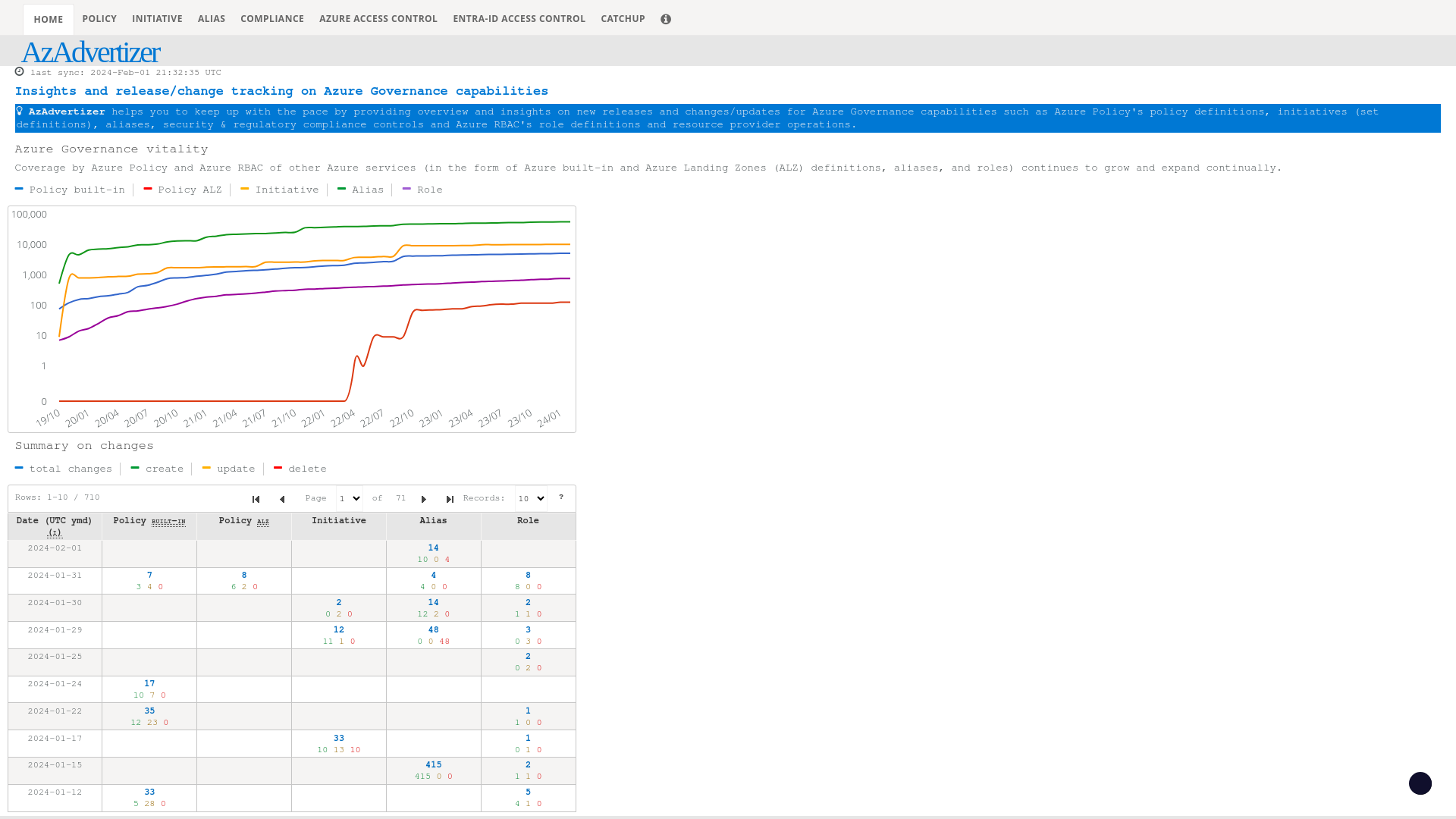
Task: Open the info icon in navigation bar
Action: pyautogui.click(x=666, y=19)
